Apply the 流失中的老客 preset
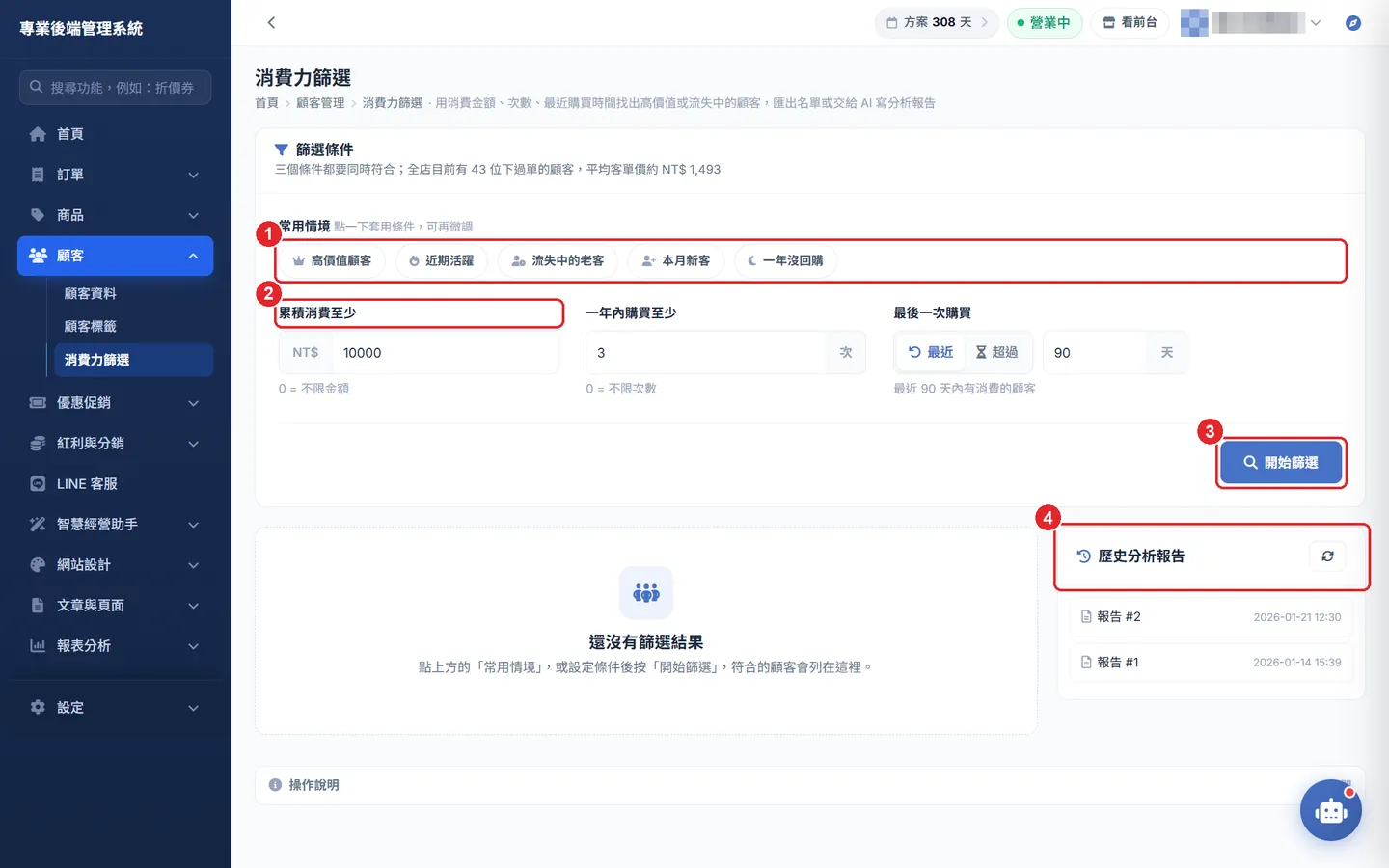The height and width of the screenshot is (868, 1389). (x=558, y=260)
